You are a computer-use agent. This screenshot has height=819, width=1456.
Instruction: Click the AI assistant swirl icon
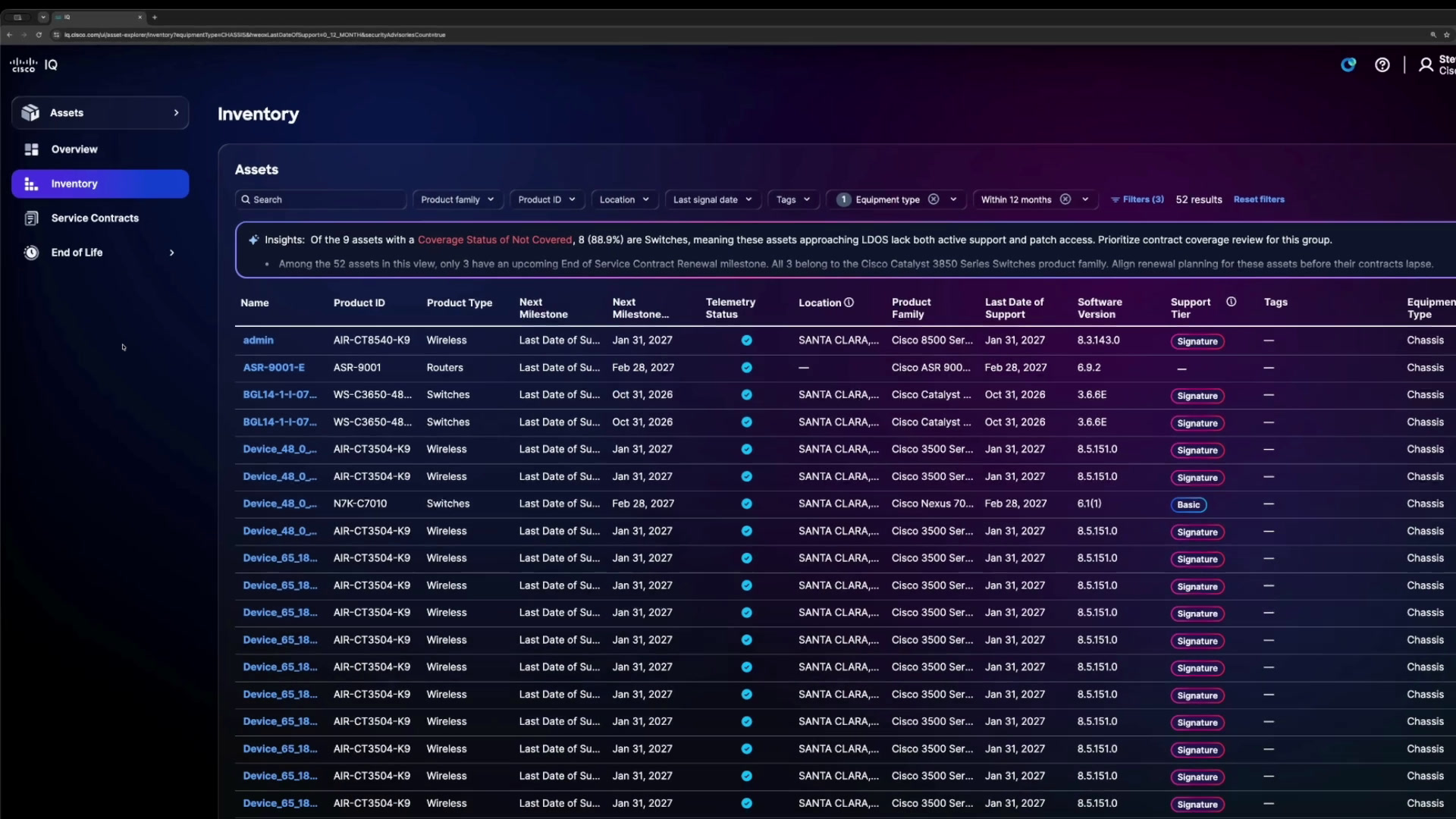tap(1348, 65)
